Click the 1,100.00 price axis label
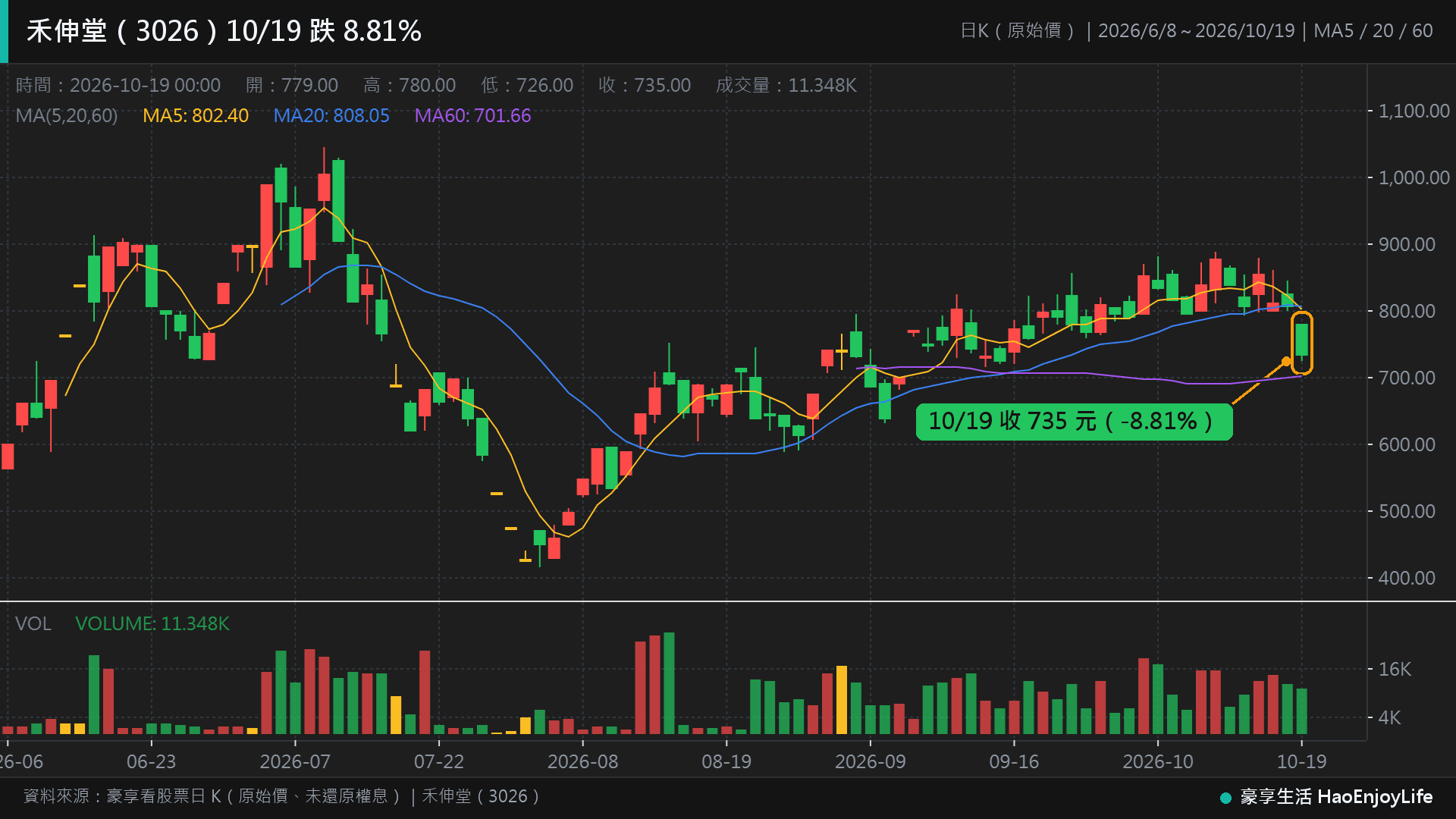Image resolution: width=1456 pixels, height=819 pixels. (1414, 111)
